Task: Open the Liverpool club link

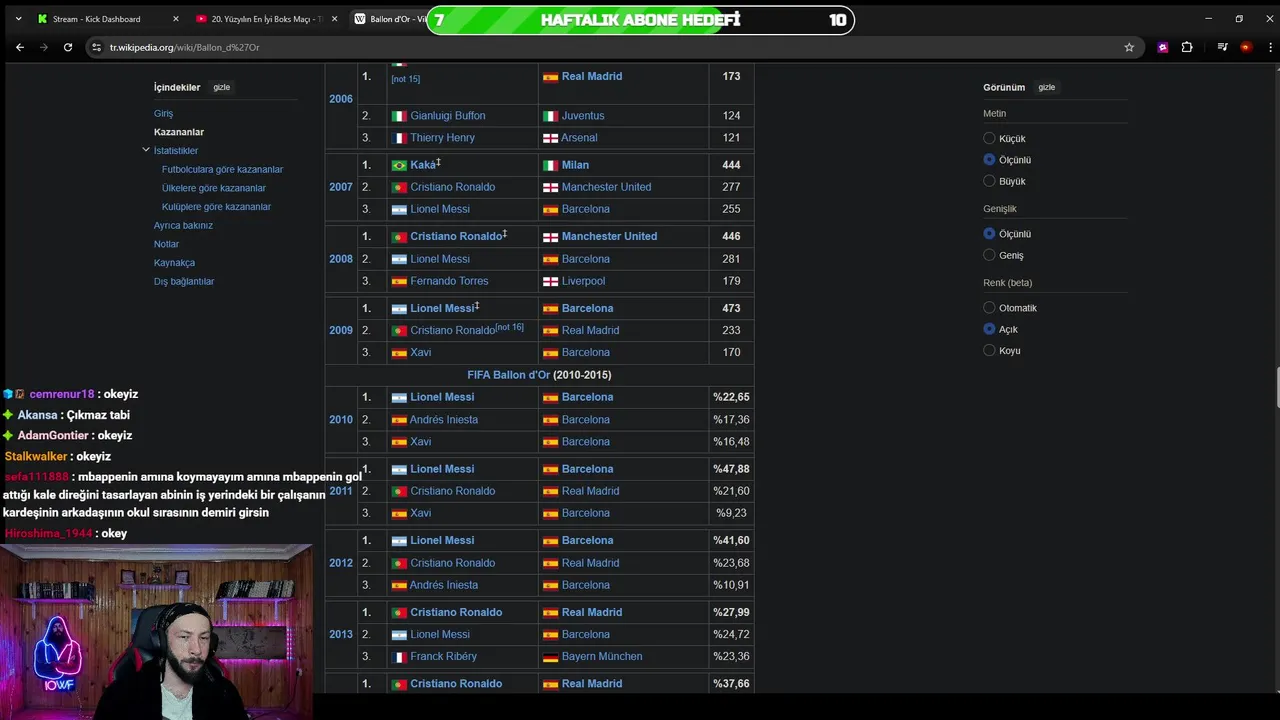Action: [x=583, y=281]
